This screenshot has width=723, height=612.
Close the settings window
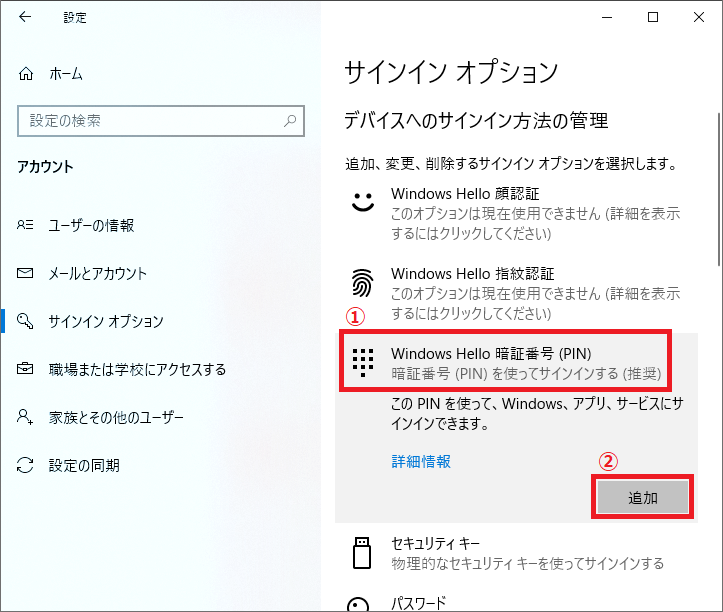click(699, 18)
